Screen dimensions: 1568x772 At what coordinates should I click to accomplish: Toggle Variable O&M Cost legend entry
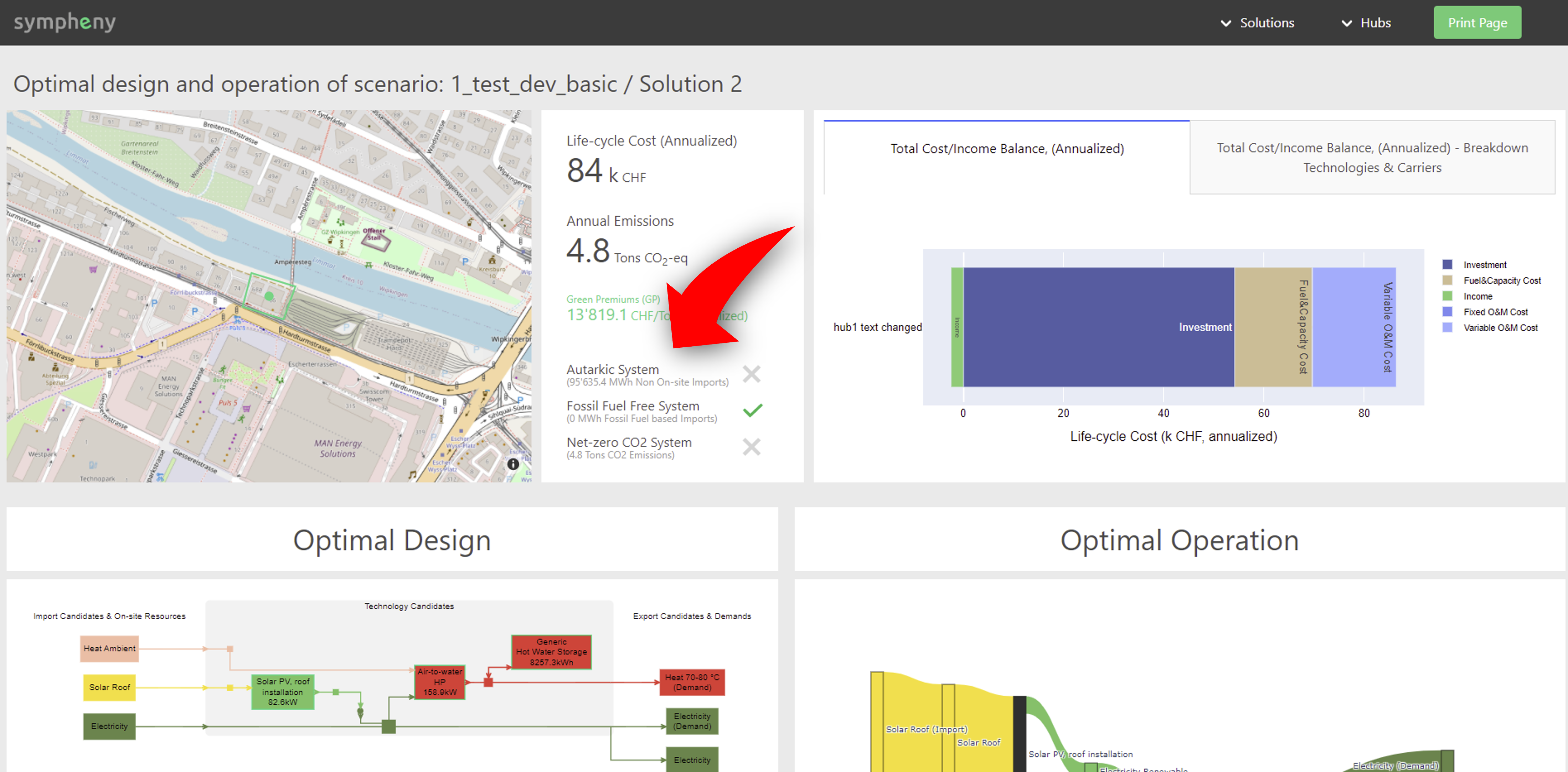click(1500, 328)
